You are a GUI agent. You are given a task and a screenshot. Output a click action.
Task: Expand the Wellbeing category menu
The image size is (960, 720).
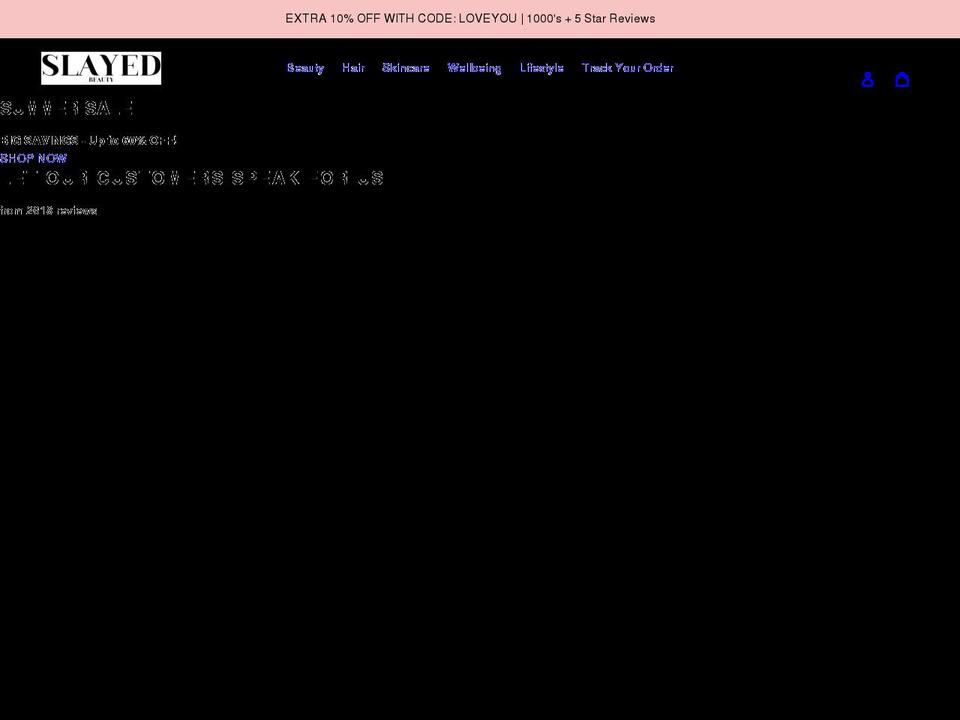coord(474,68)
